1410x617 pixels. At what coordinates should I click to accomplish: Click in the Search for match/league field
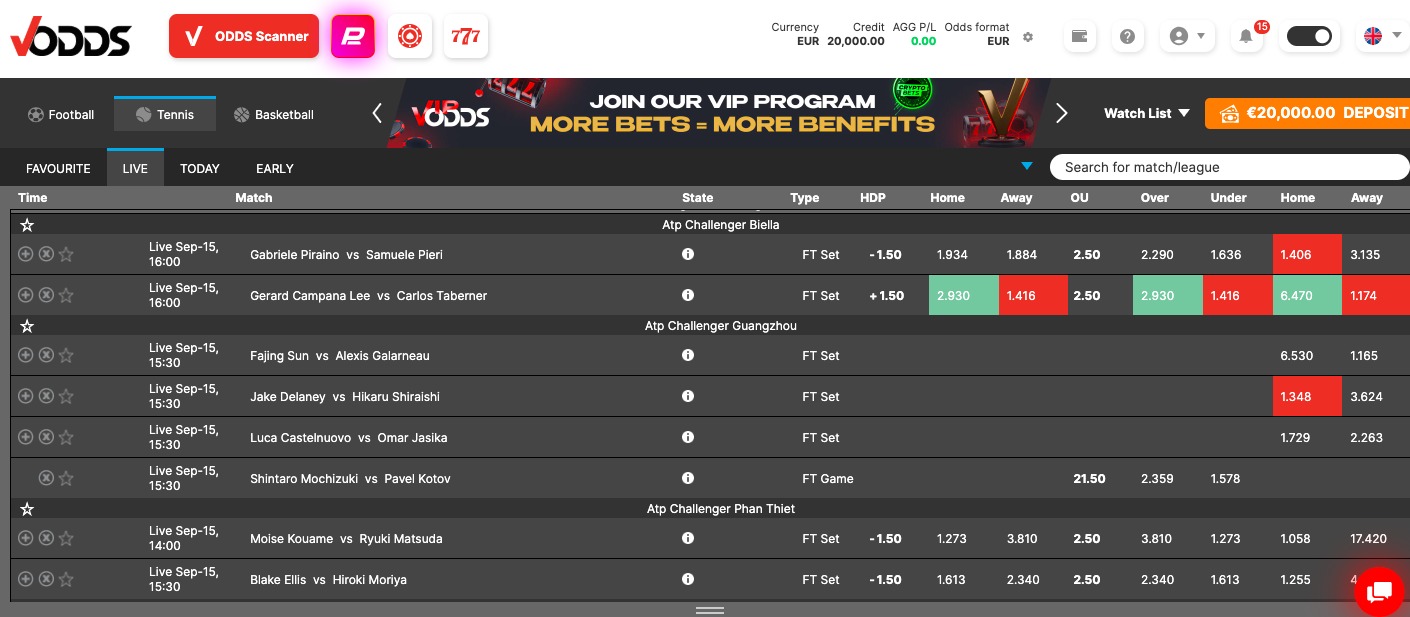click(x=1229, y=167)
